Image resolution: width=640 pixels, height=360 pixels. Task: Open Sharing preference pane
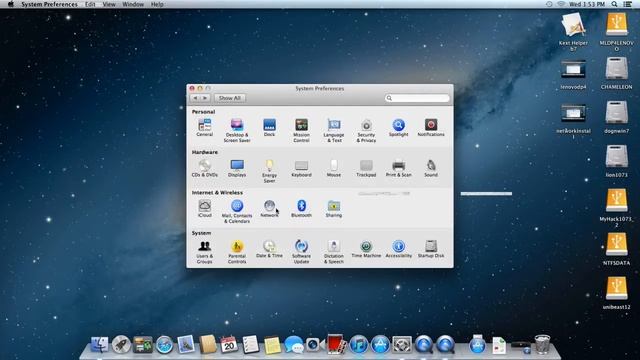334,208
